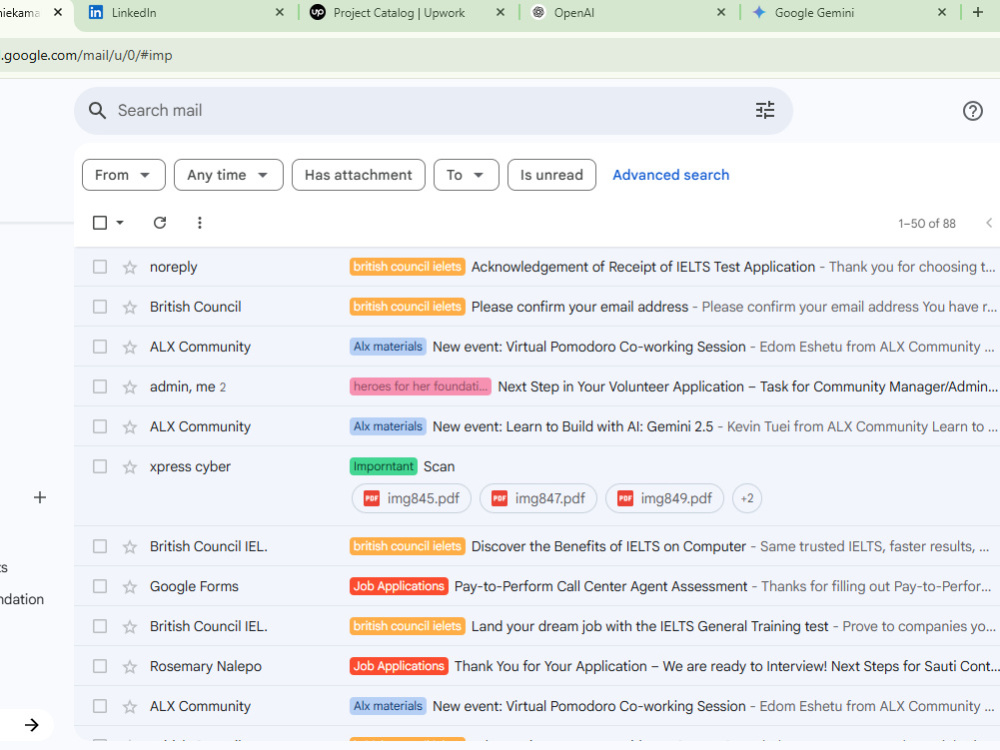Refresh the mail list
Image resolution: width=1000 pixels, height=750 pixels.
coord(159,223)
